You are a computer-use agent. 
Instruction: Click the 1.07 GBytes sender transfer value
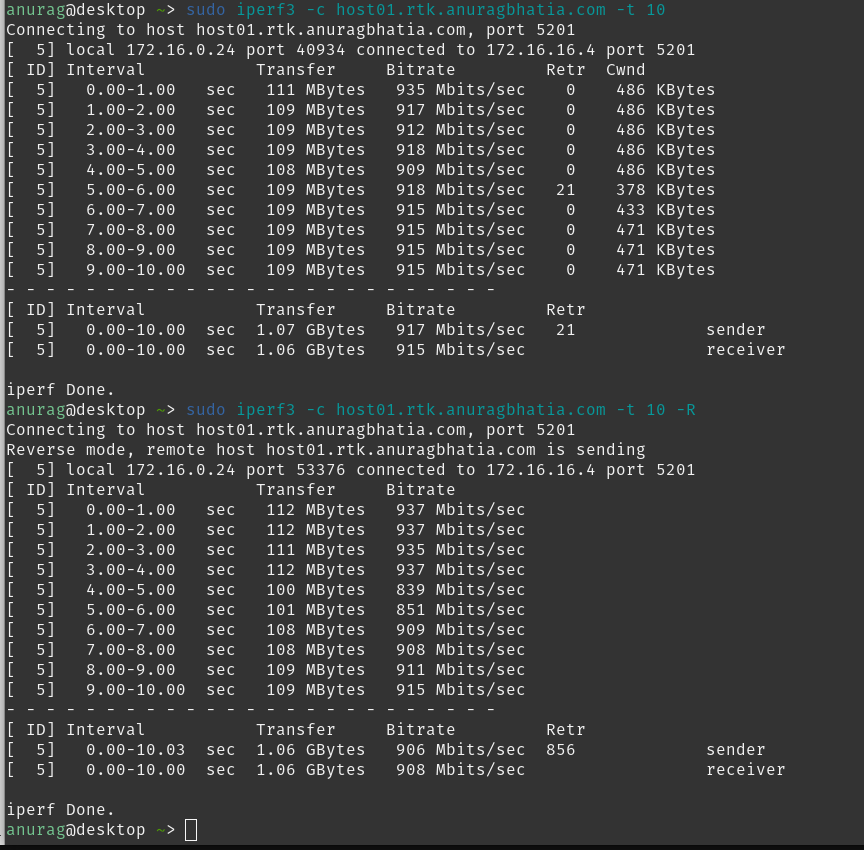(311, 330)
